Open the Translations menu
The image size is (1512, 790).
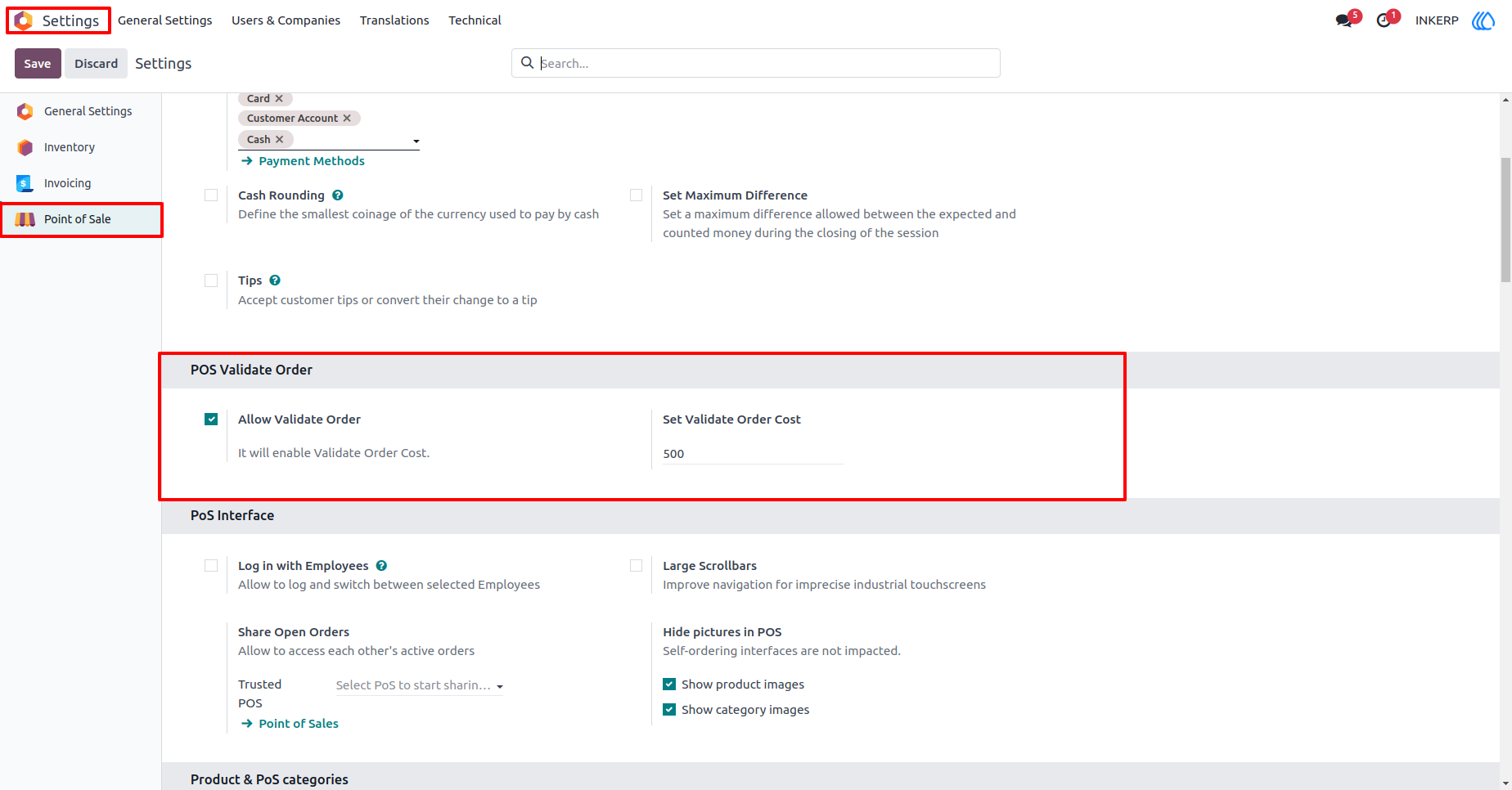coord(394,20)
